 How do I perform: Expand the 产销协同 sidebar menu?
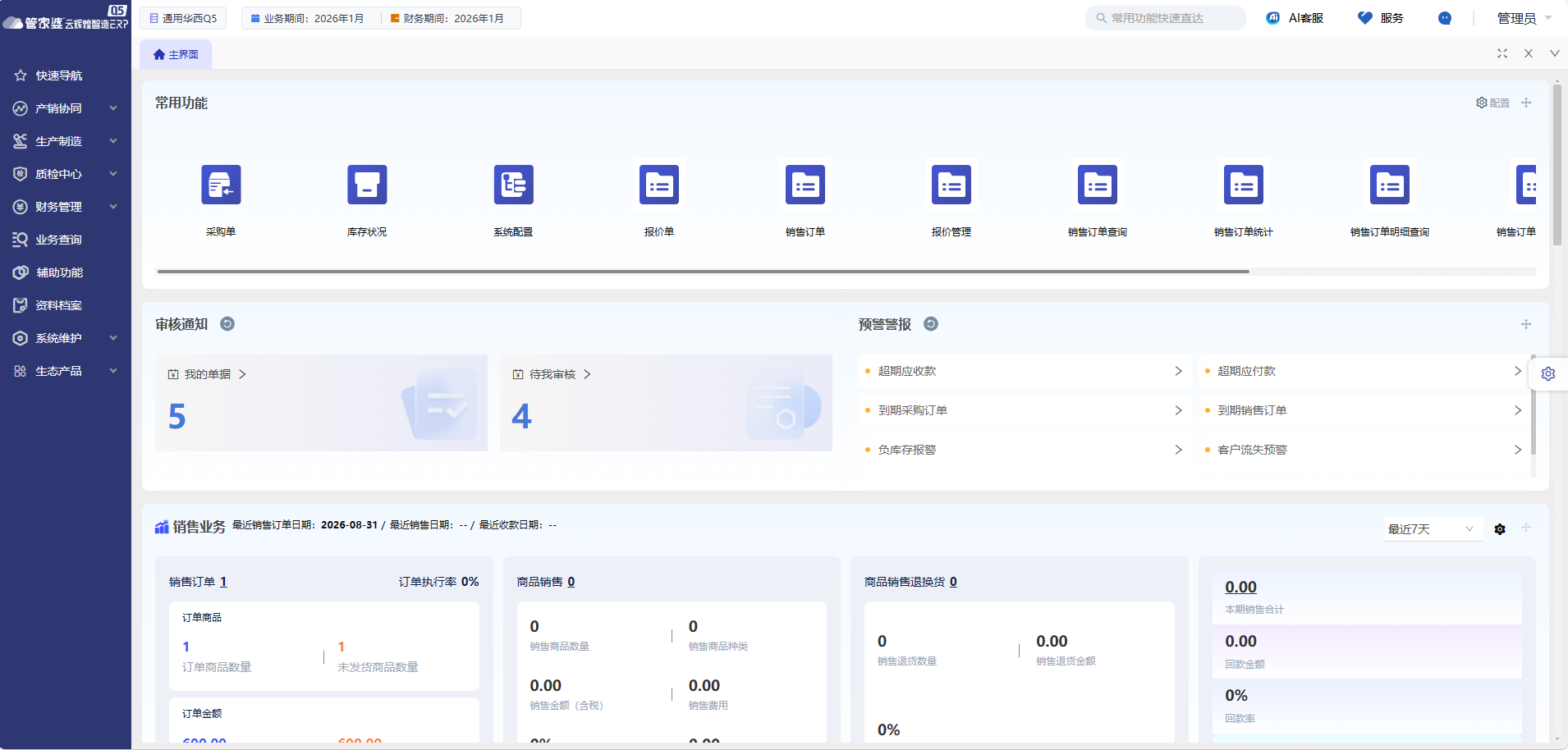pyautogui.click(x=66, y=108)
